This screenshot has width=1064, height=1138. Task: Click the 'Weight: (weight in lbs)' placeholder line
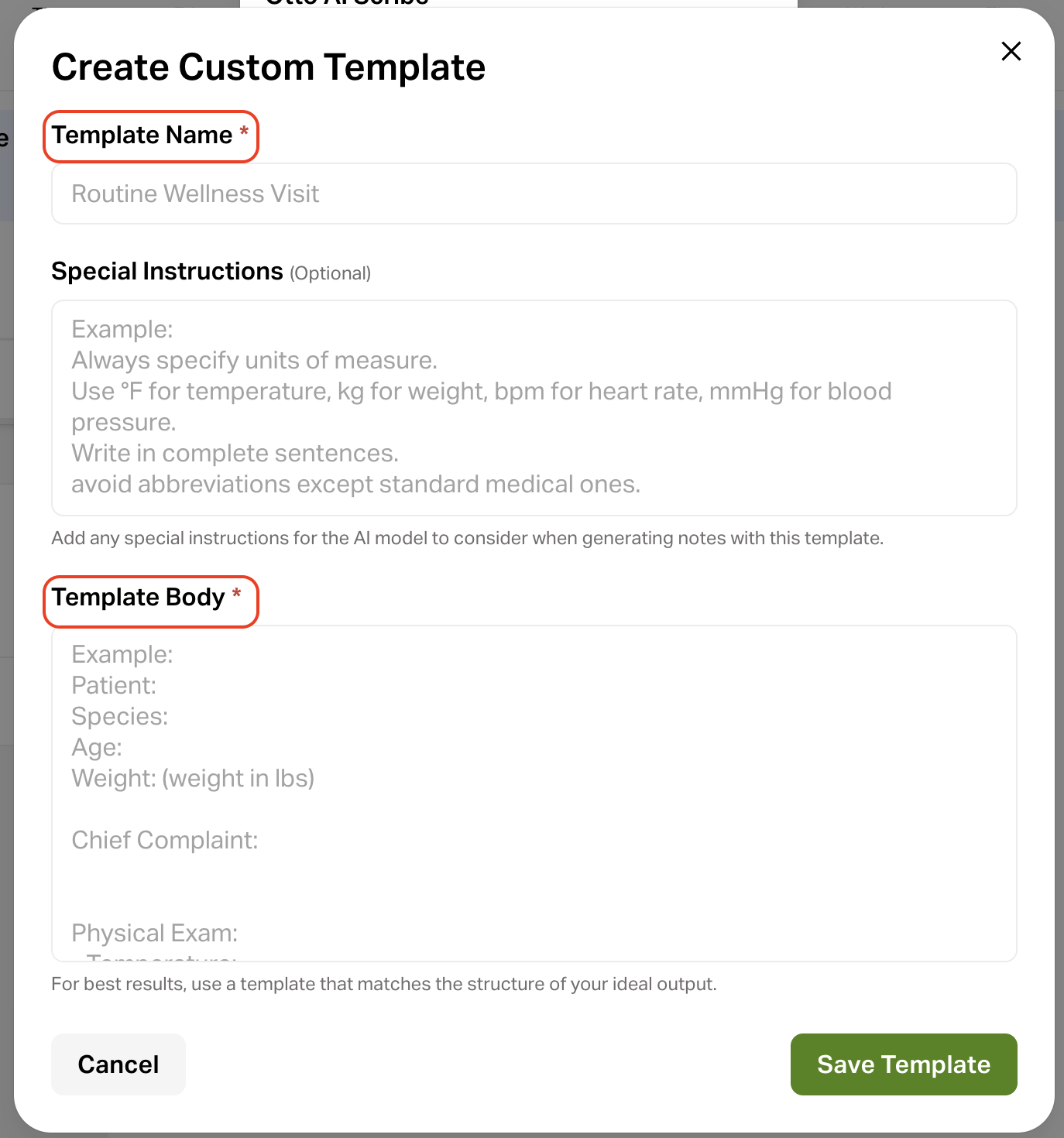tap(193, 778)
